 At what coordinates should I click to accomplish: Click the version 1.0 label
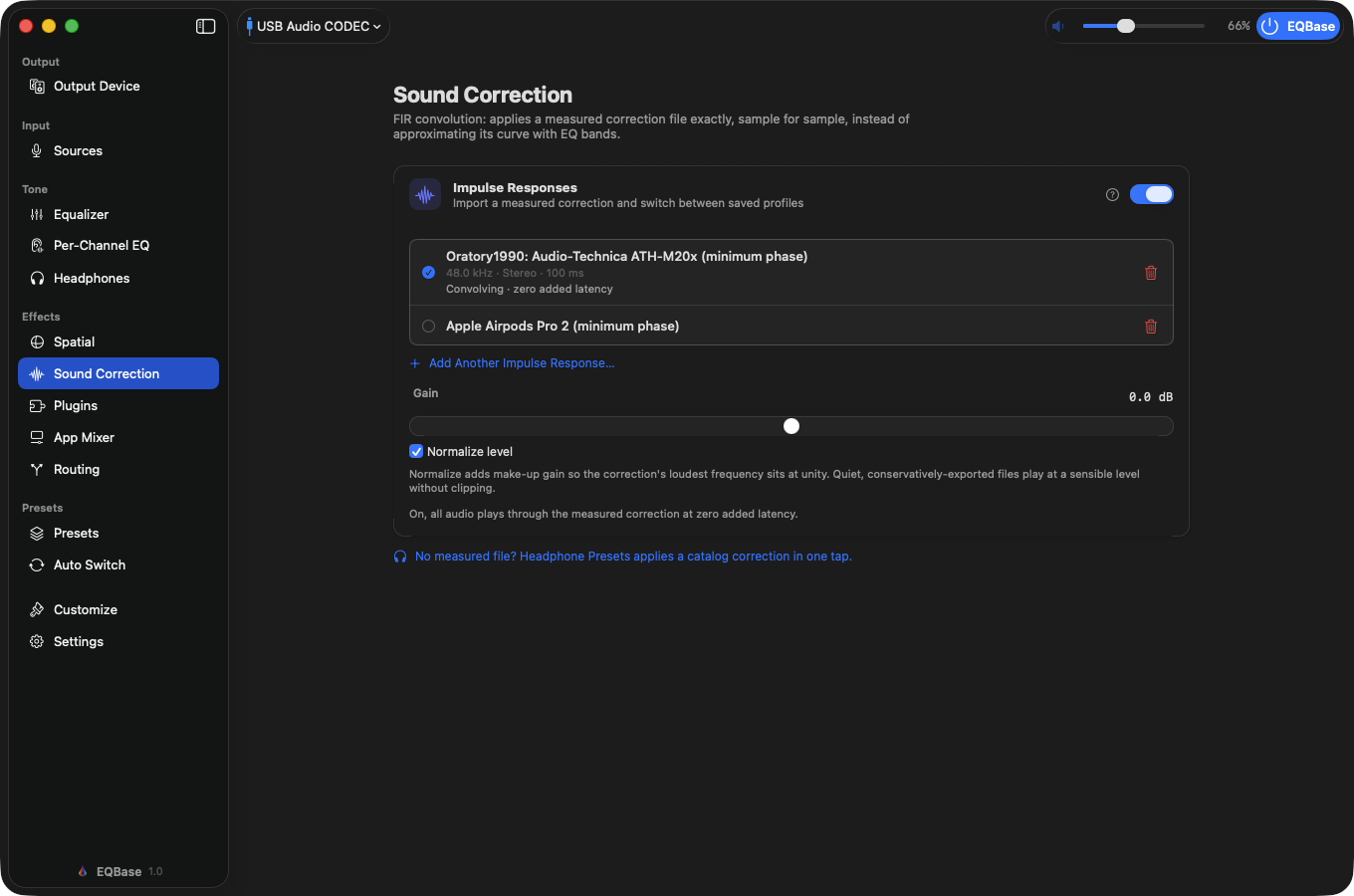155,872
